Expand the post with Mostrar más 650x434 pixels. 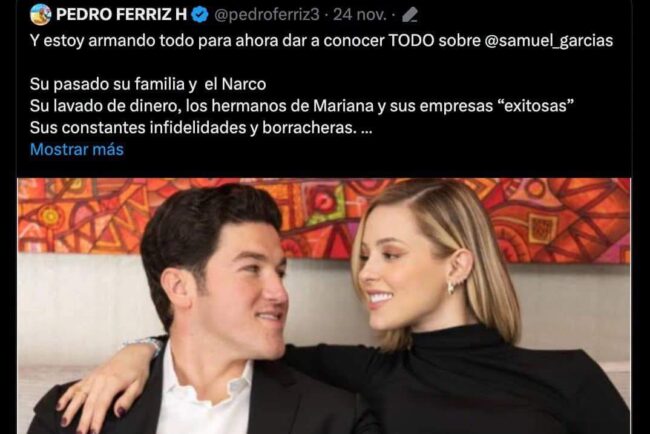tap(77, 149)
